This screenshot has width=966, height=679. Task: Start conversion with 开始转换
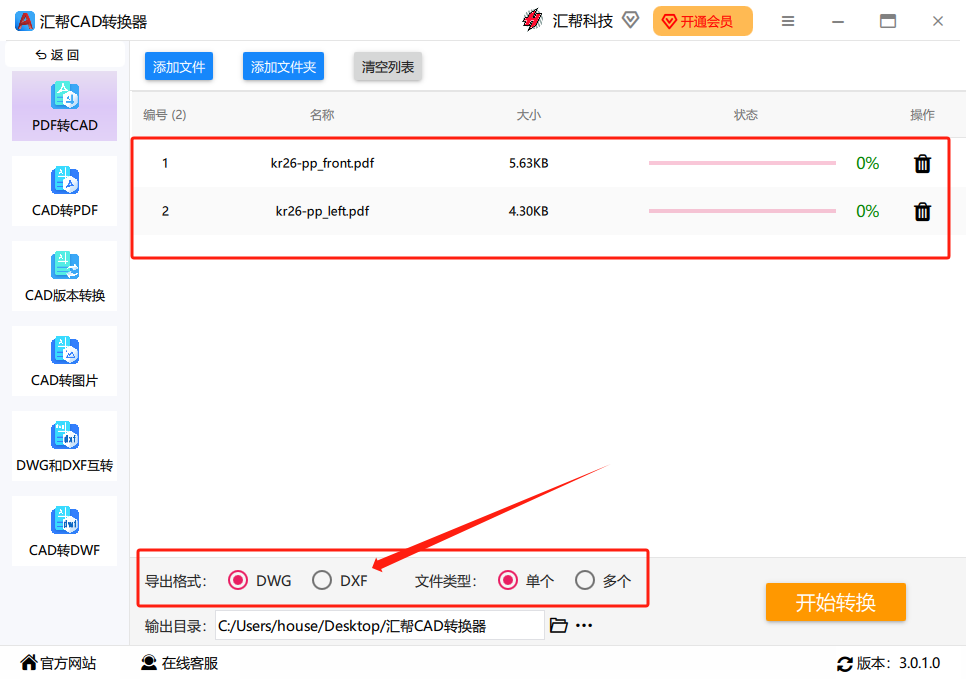tap(835, 602)
